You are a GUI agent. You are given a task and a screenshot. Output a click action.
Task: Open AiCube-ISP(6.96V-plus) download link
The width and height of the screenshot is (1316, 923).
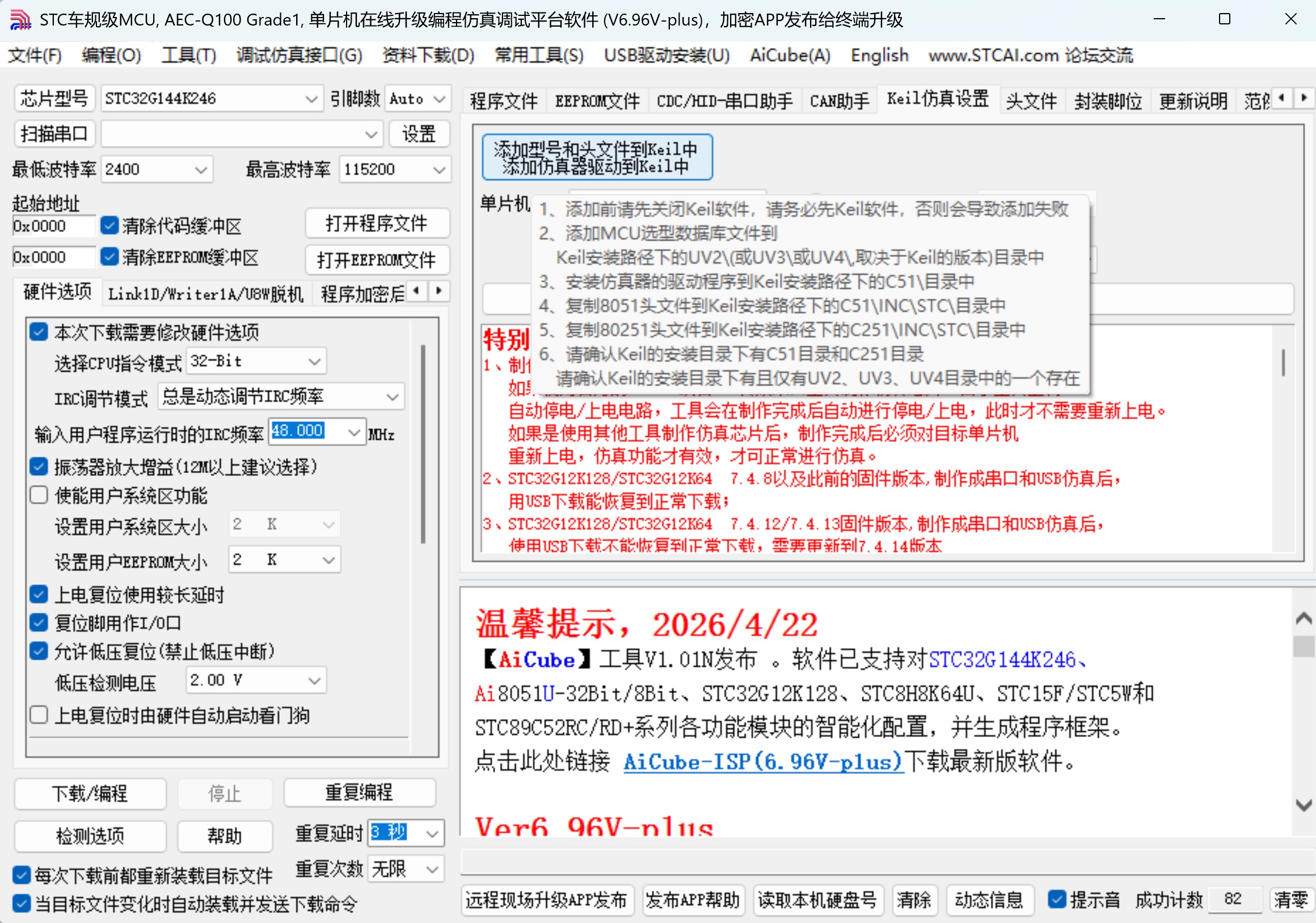click(763, 761)
